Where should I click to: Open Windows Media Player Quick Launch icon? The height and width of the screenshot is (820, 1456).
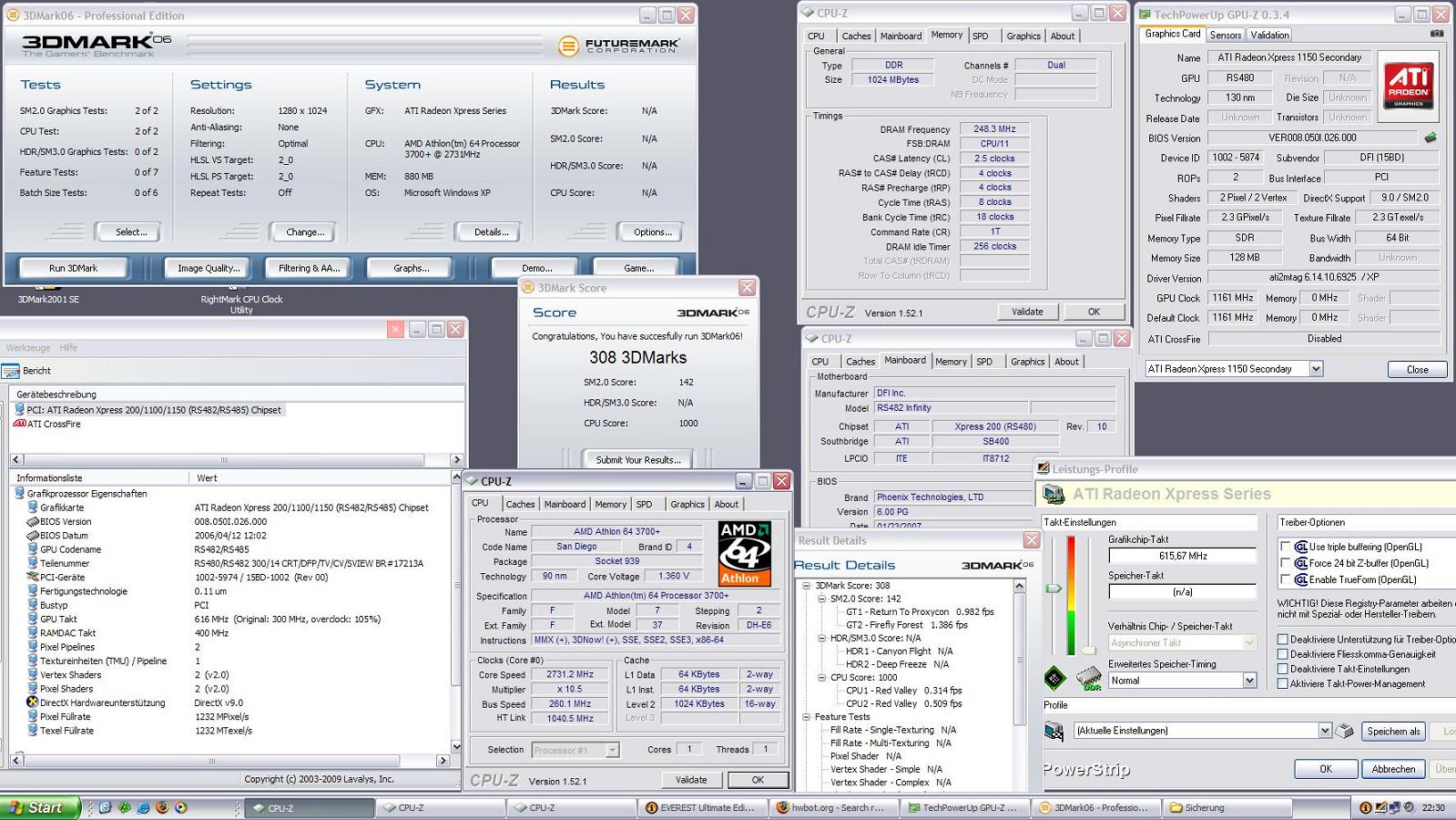(x=181, y=807)
